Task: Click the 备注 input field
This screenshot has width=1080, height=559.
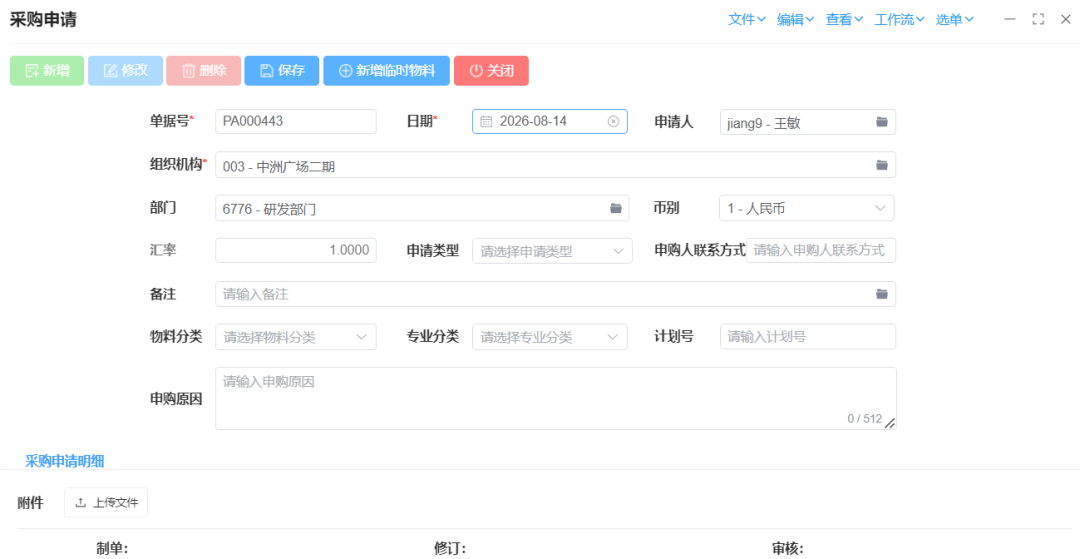Action: [x=555, y=294]
